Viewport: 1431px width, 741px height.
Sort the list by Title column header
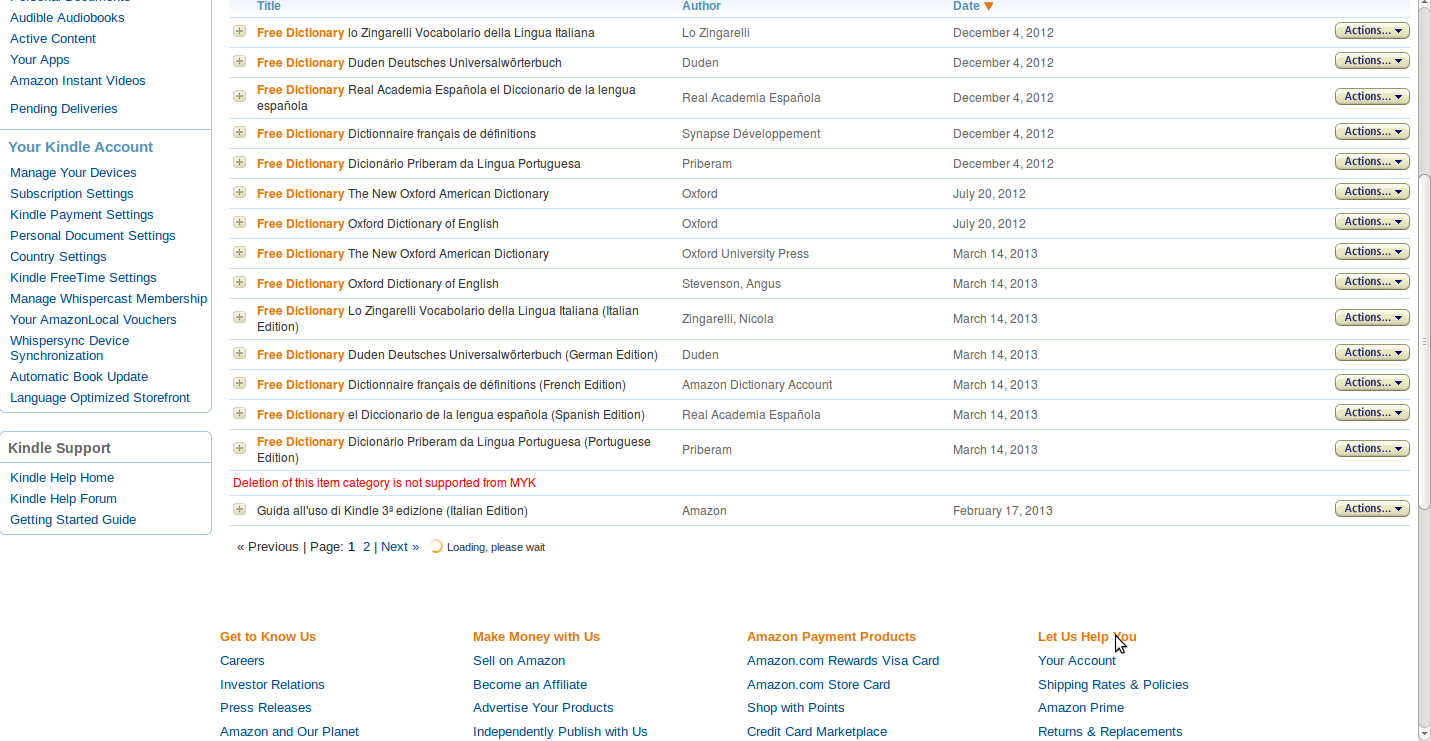click(269, 6)
